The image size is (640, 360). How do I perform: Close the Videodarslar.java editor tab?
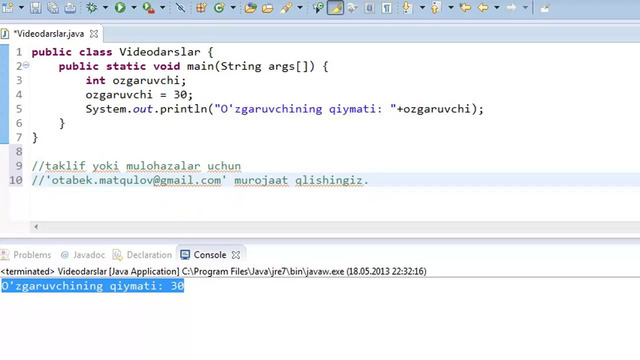click(x=94, y=34)
